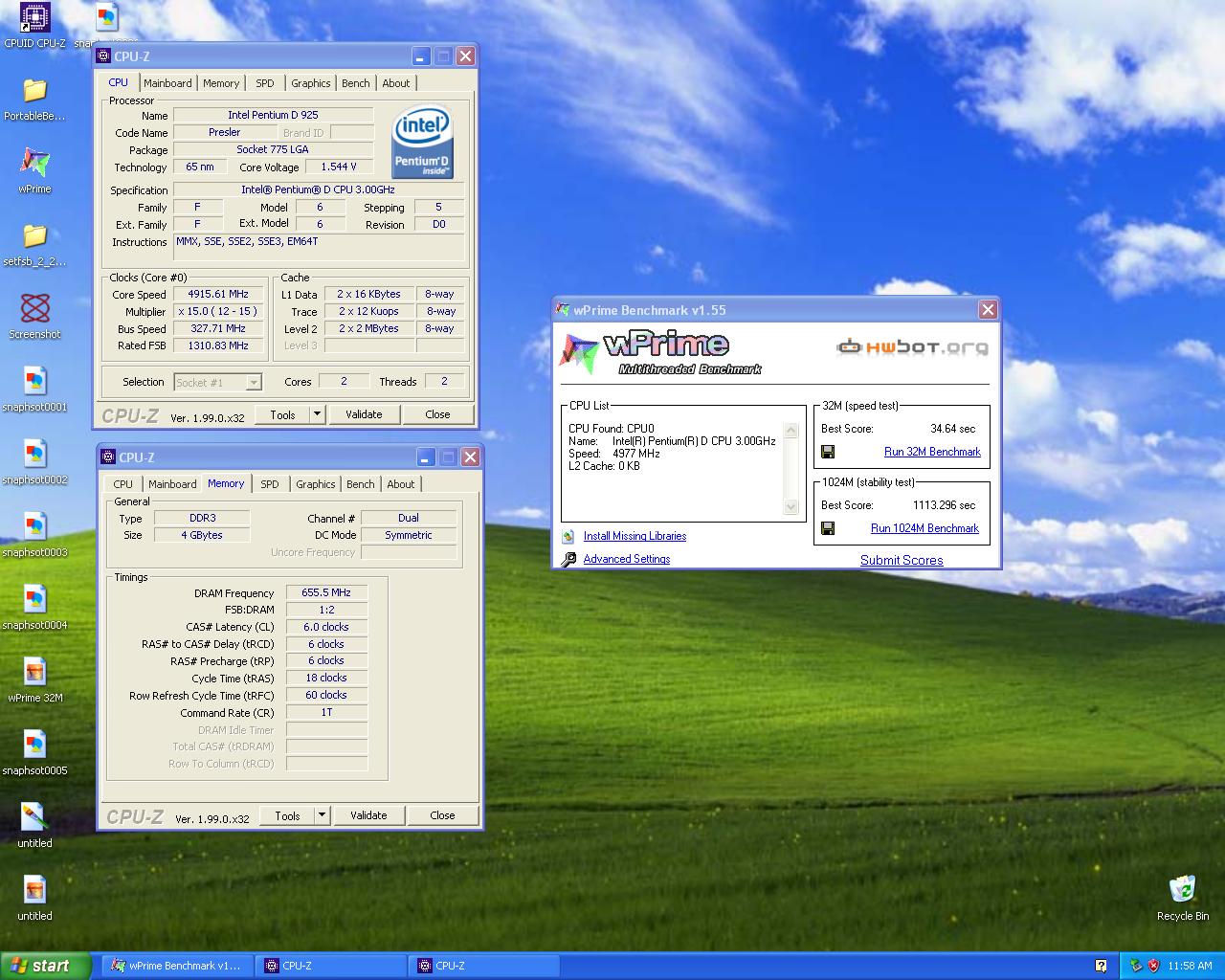Open the SPD tab in top CPU-Z window

[265, 83]
